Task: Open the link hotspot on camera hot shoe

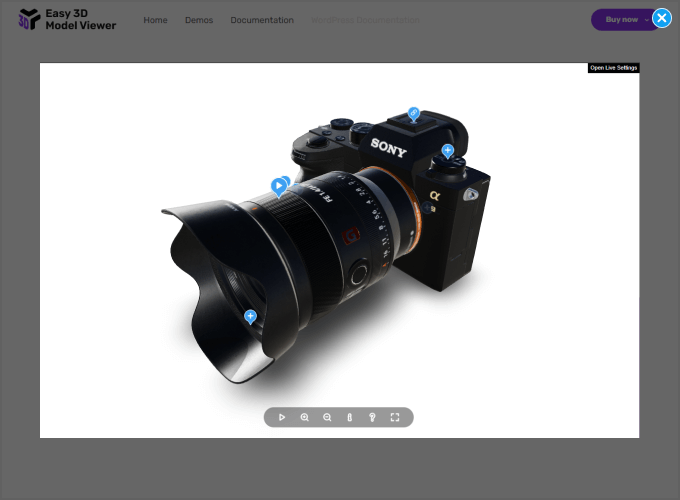Action: [x=414, y=114]
